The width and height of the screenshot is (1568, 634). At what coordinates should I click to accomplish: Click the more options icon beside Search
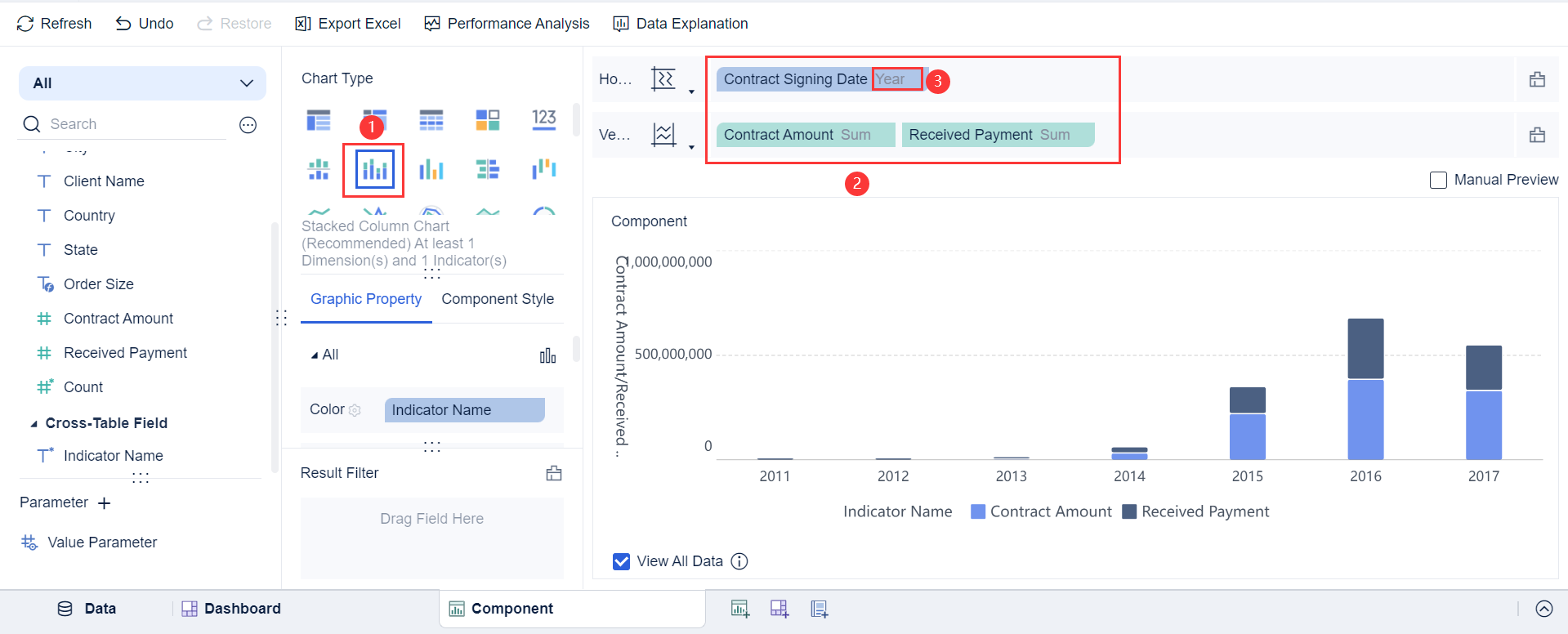(x=248, y=124)
